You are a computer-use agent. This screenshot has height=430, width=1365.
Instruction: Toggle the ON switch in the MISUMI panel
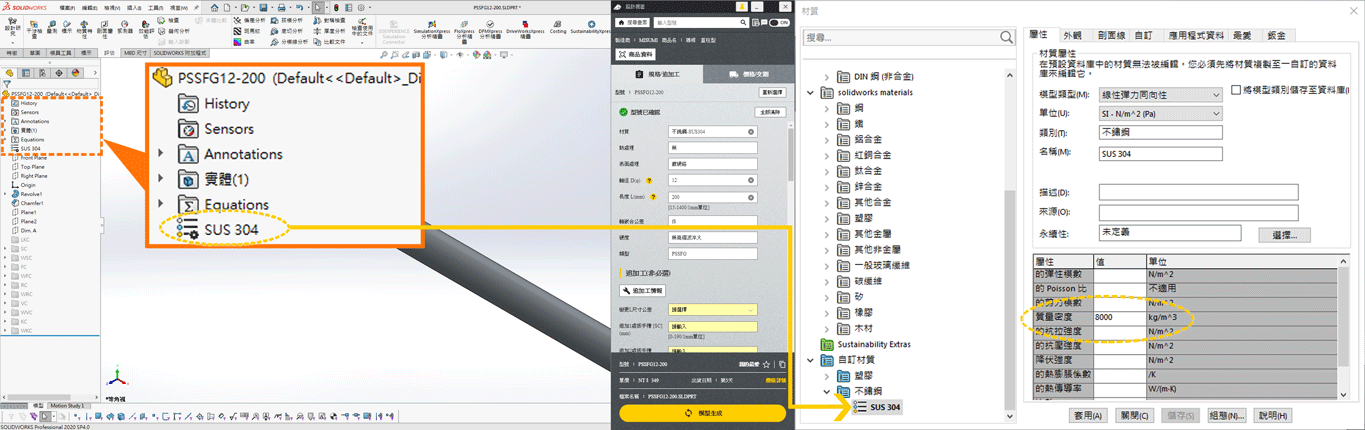(x=777, y=21)
